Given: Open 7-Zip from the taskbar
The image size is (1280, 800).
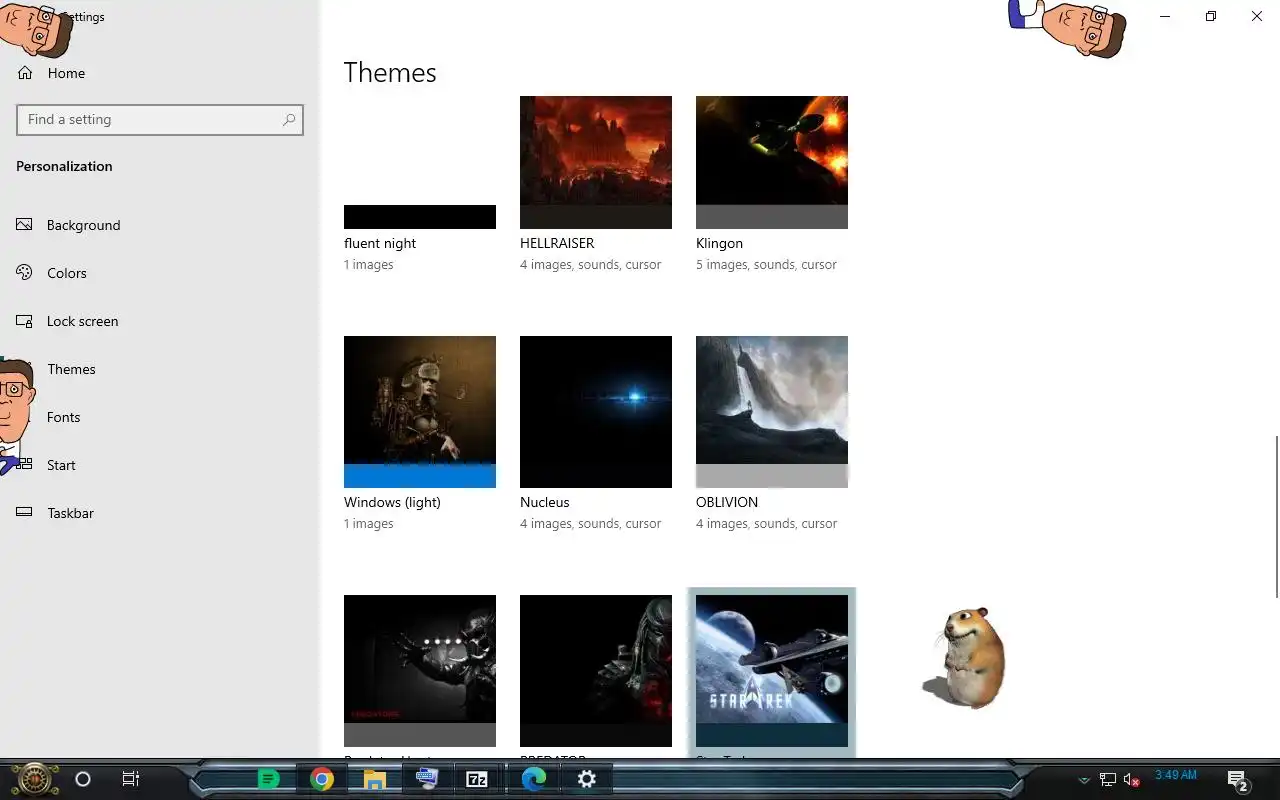Looking at the screenshot, I should (477, 779).
